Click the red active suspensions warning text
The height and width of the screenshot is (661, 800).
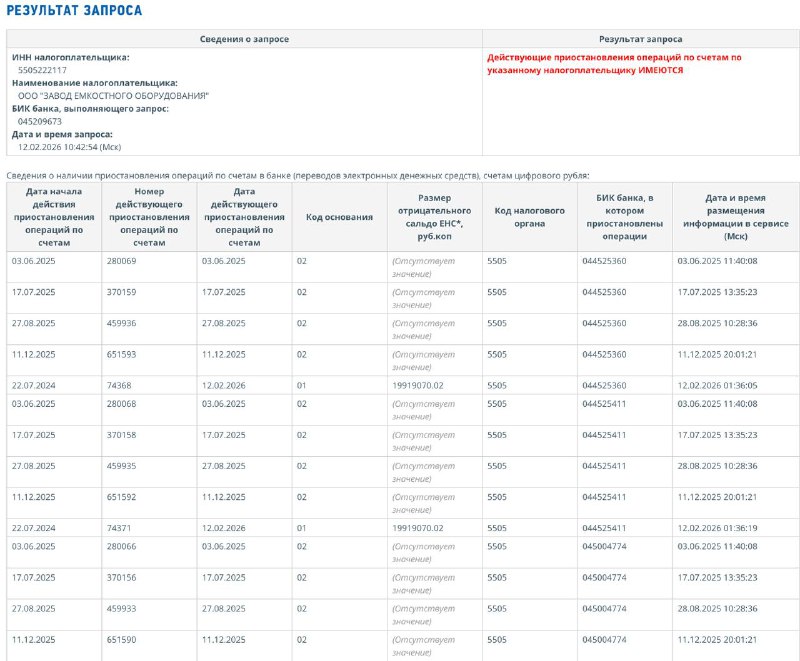tap(614, 64)
